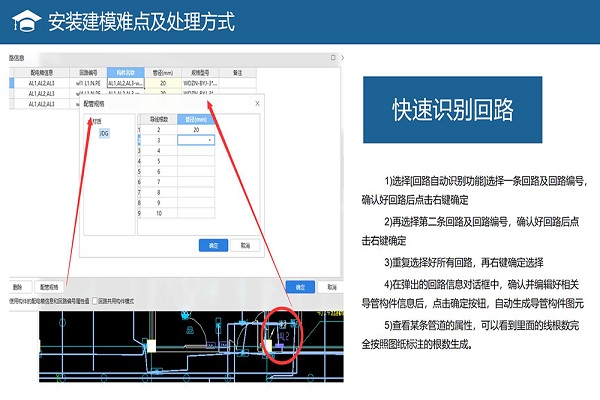600x400 pixels.
Task: Open the 管径 dropdown in row 2
Action: [209, 141]
